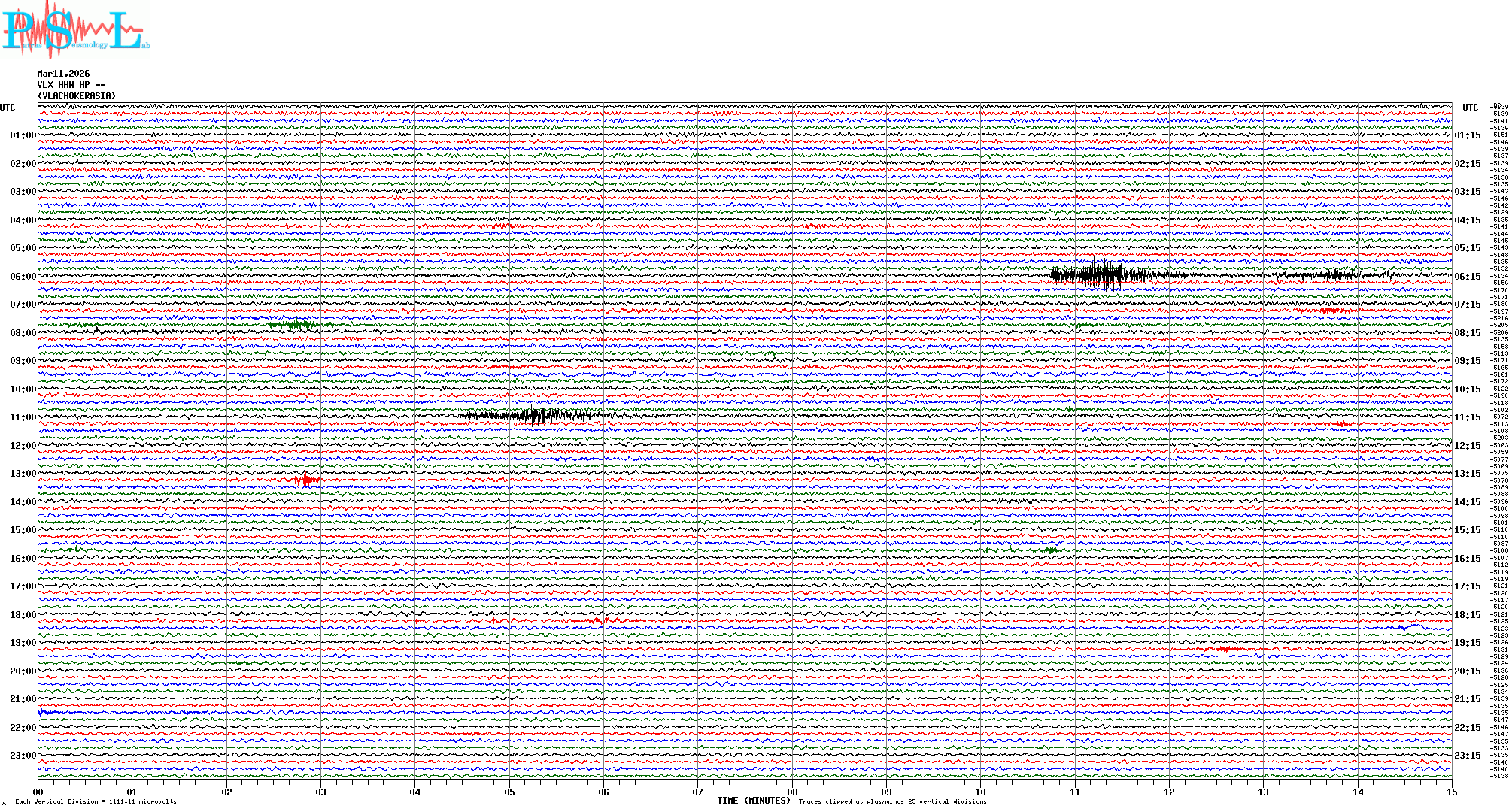1512x812 pixels.
Task: Click the vertical division microvolts note
Action: [96, 801]
